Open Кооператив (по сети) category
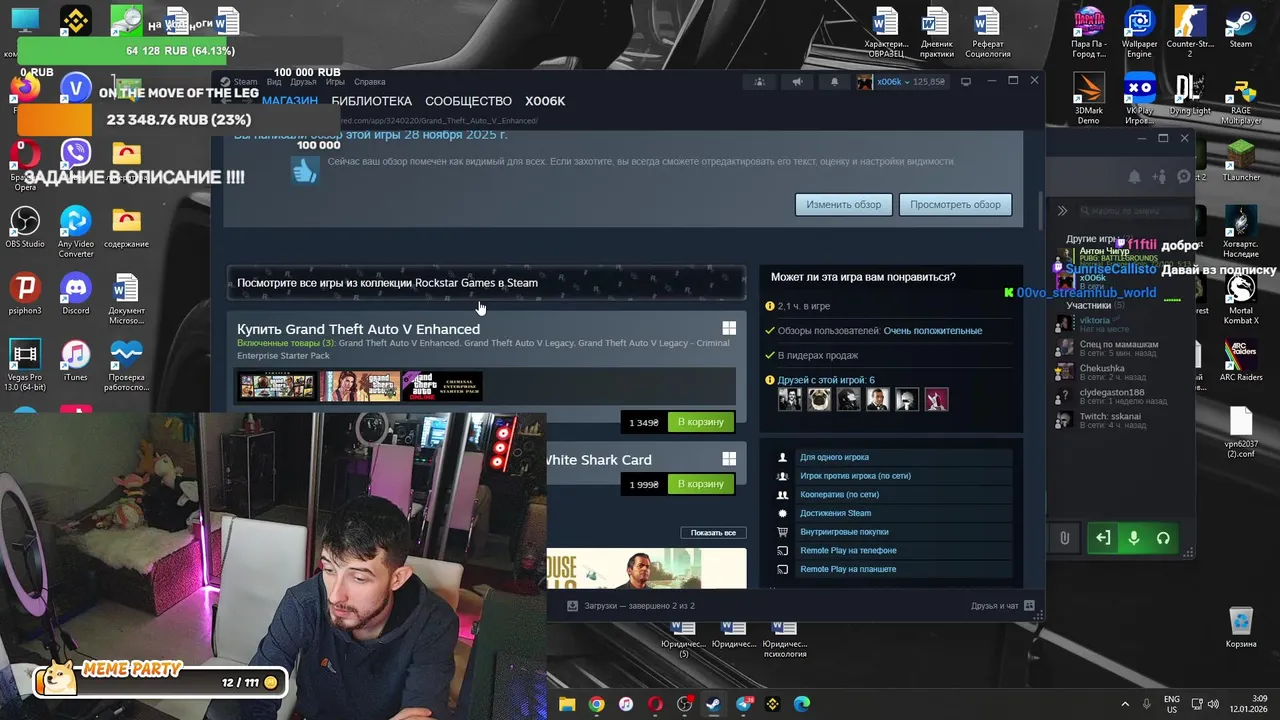This screenshot has height=720, width=1280. tap(839, 495)
